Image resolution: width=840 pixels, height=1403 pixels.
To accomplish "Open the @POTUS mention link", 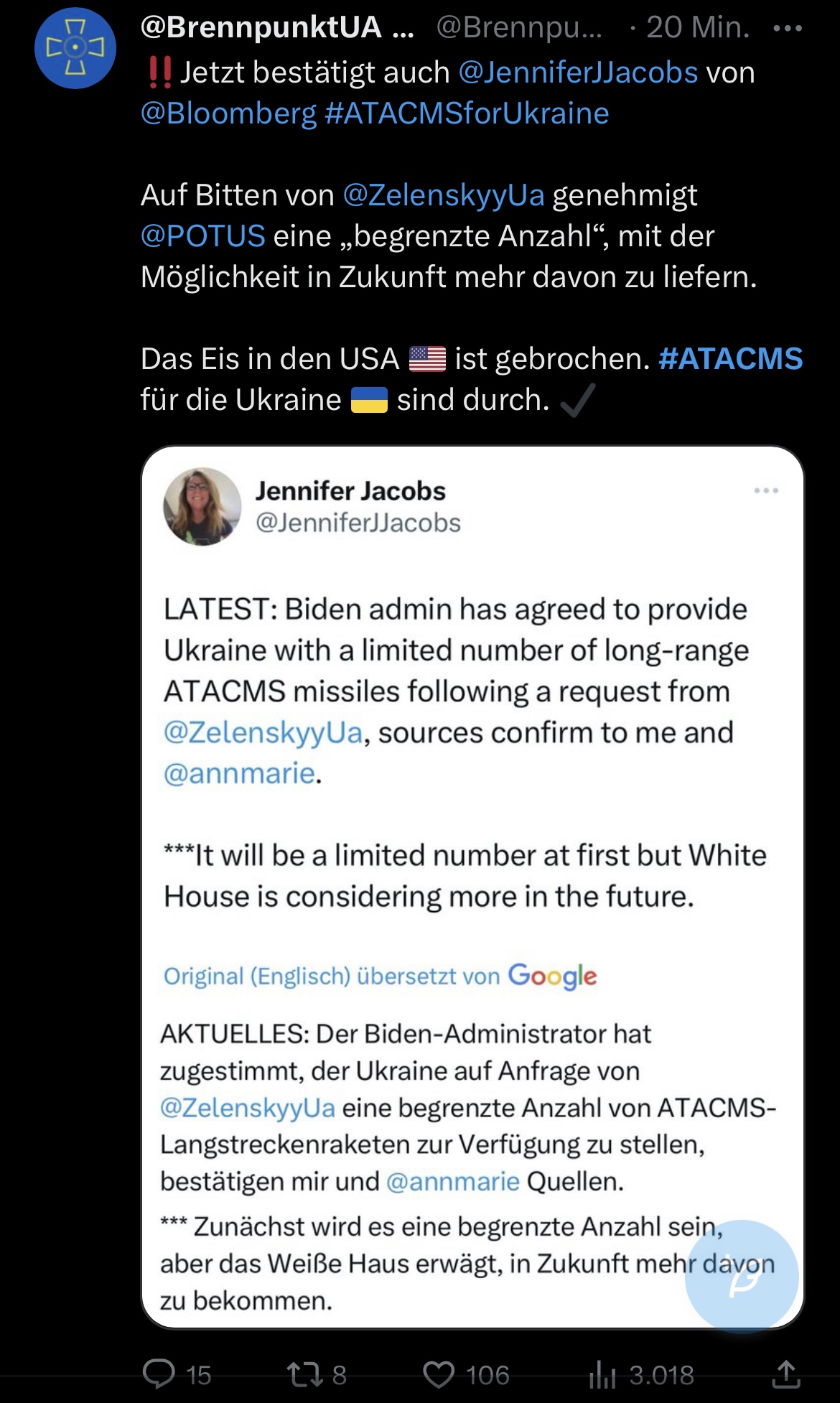I will (x=203, y=236).
